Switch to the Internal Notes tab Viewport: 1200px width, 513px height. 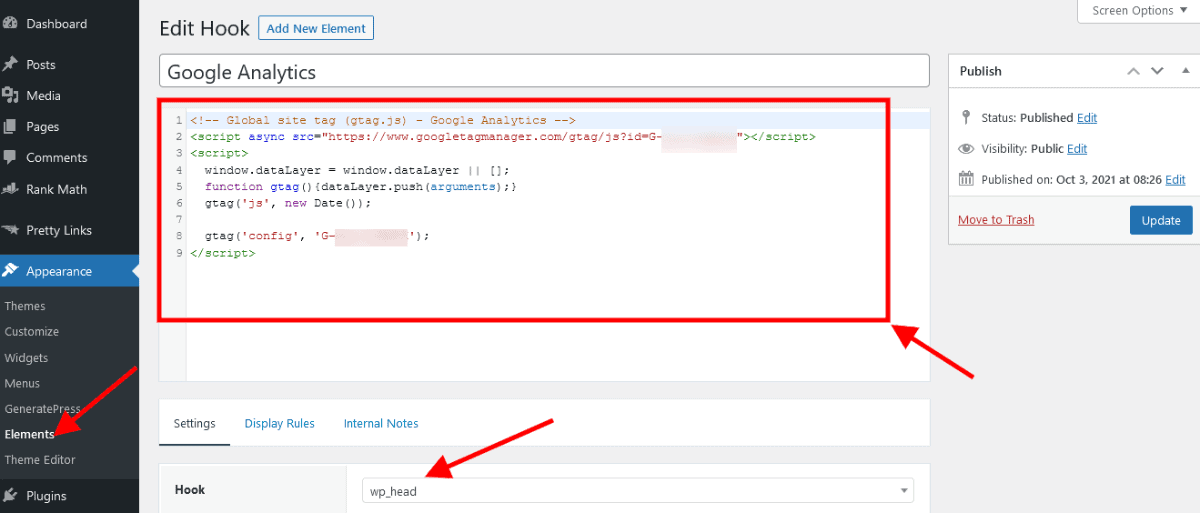[x=381, y=423]
